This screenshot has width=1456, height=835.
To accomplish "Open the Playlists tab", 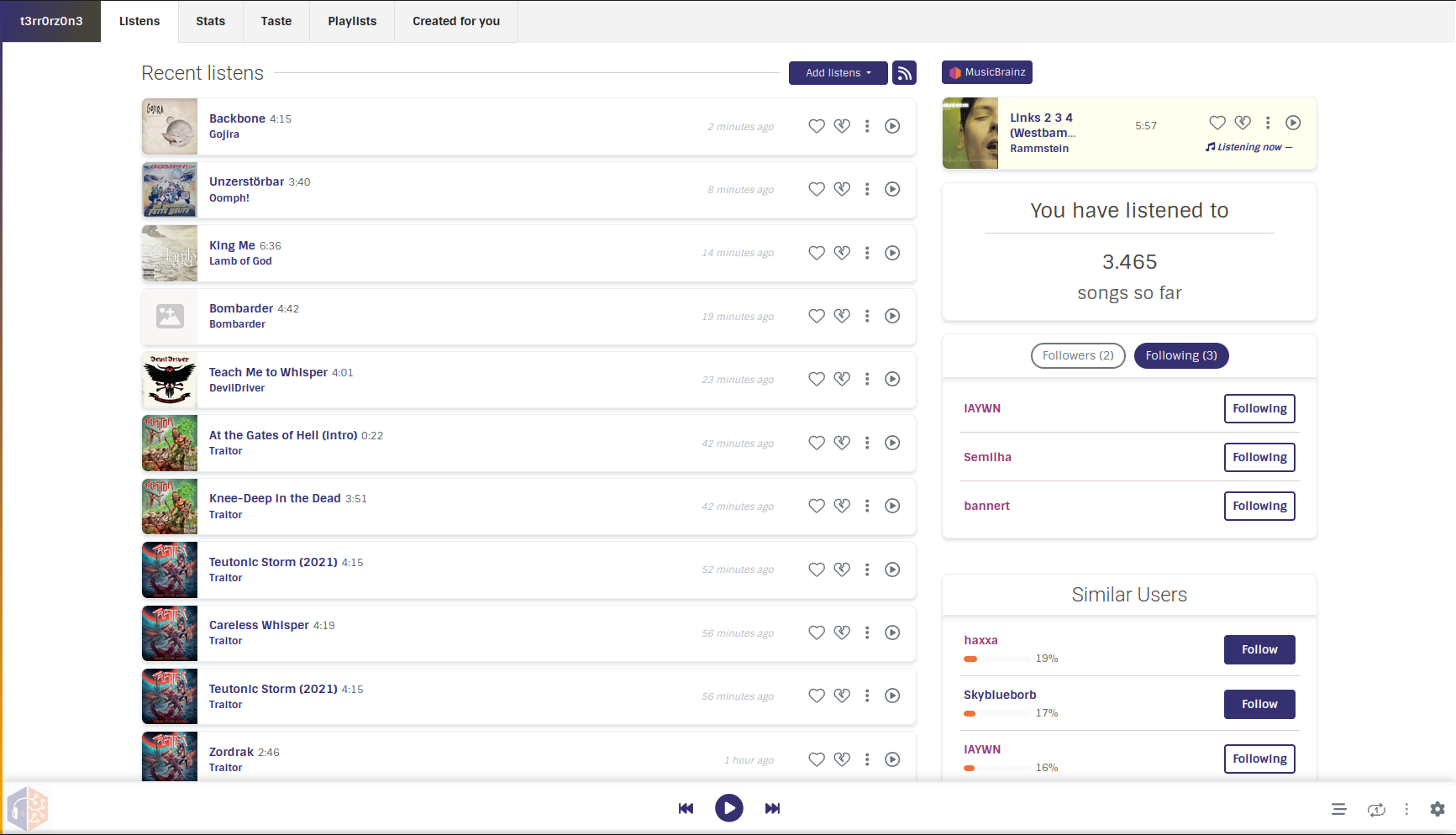I will pyautogui.click(x=352, y=21).
